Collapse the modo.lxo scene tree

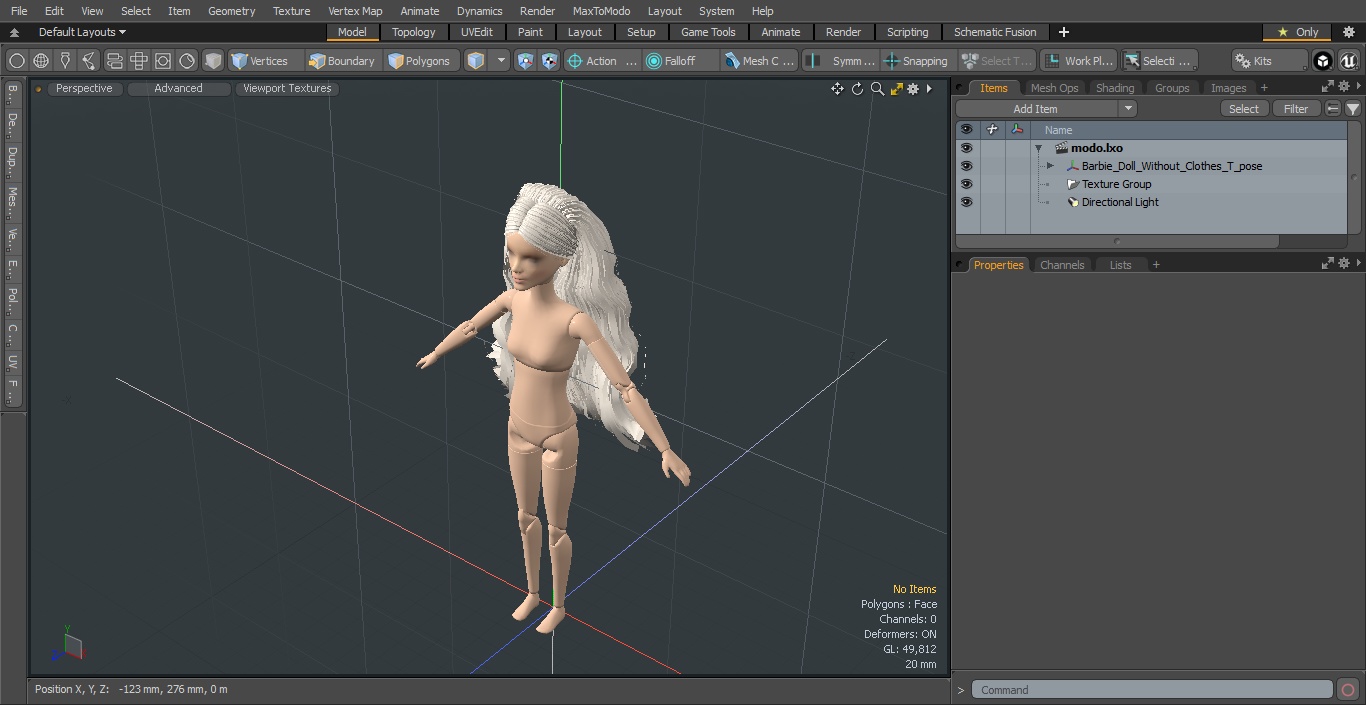(x=1039, y=148)
